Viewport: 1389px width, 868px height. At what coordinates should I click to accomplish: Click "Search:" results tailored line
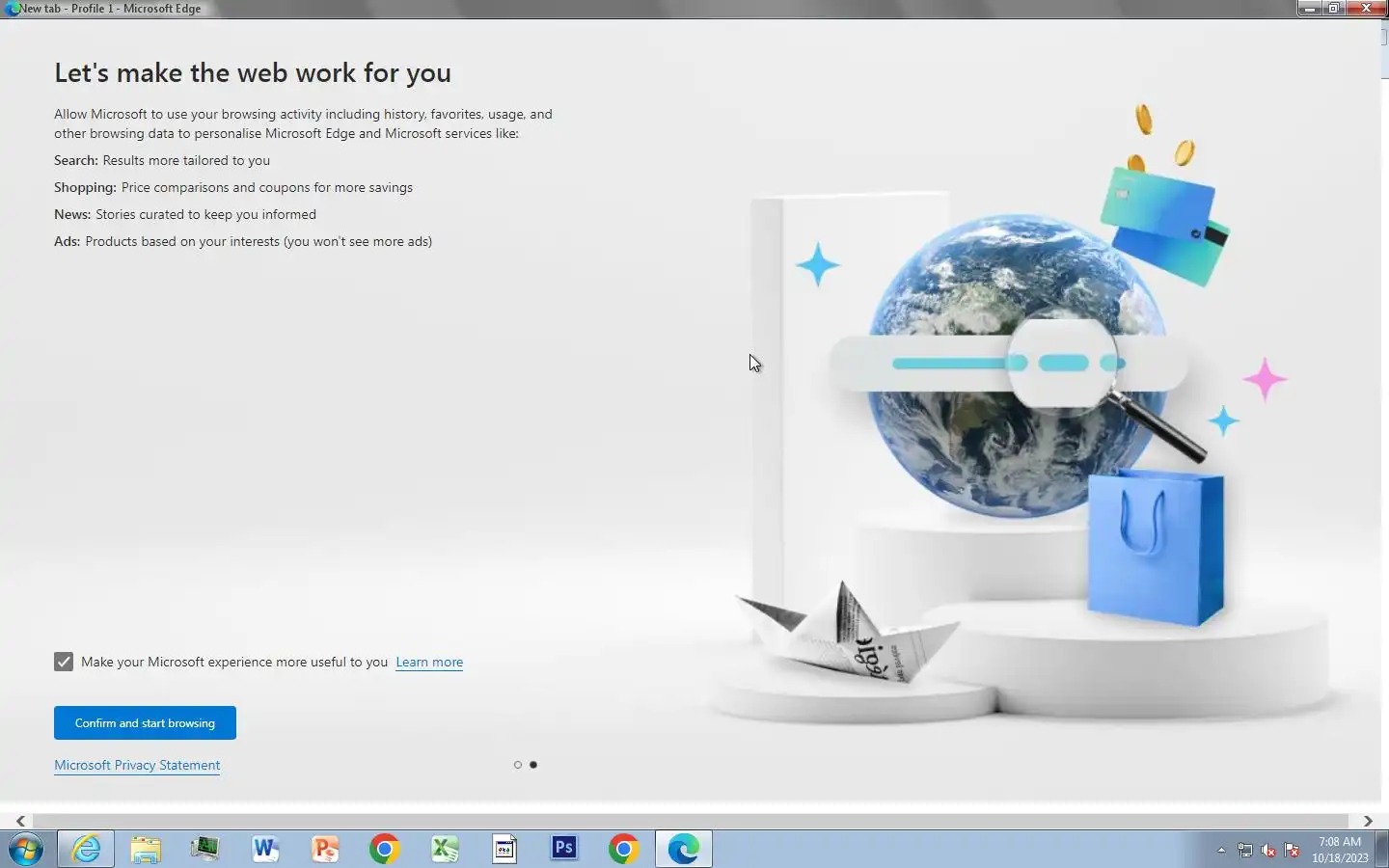tap(162, 160)
